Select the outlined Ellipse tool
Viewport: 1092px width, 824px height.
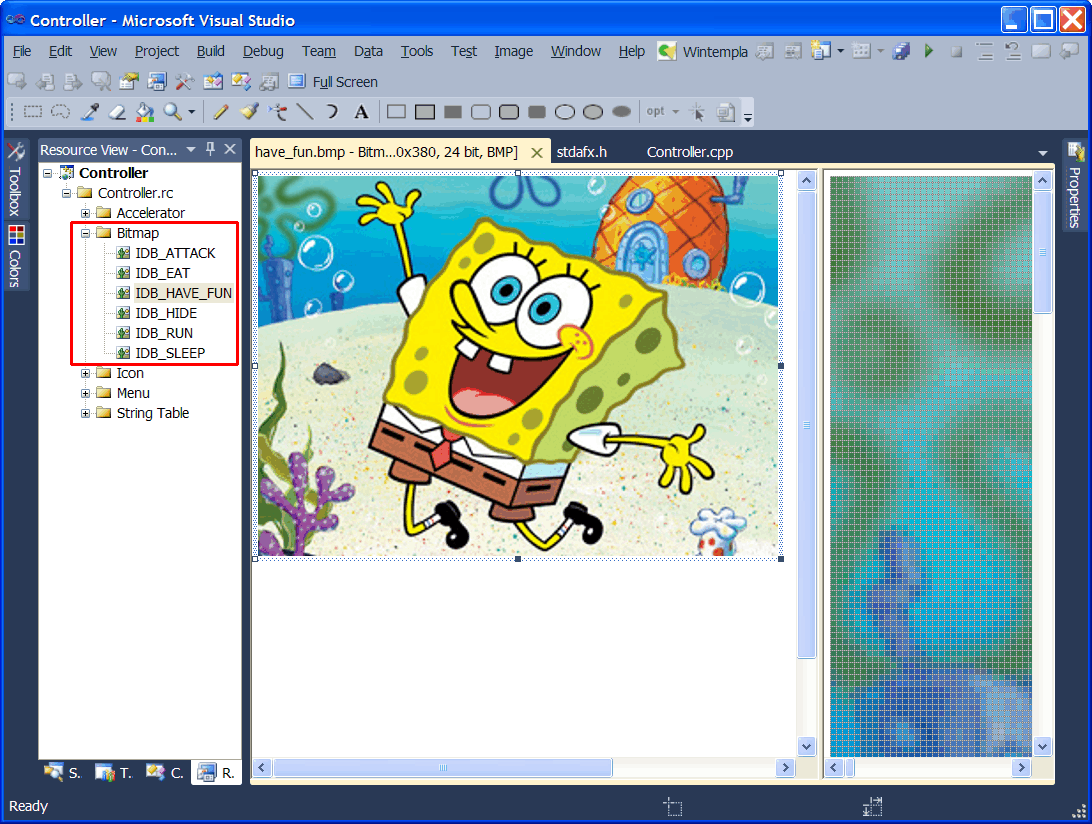565,111
